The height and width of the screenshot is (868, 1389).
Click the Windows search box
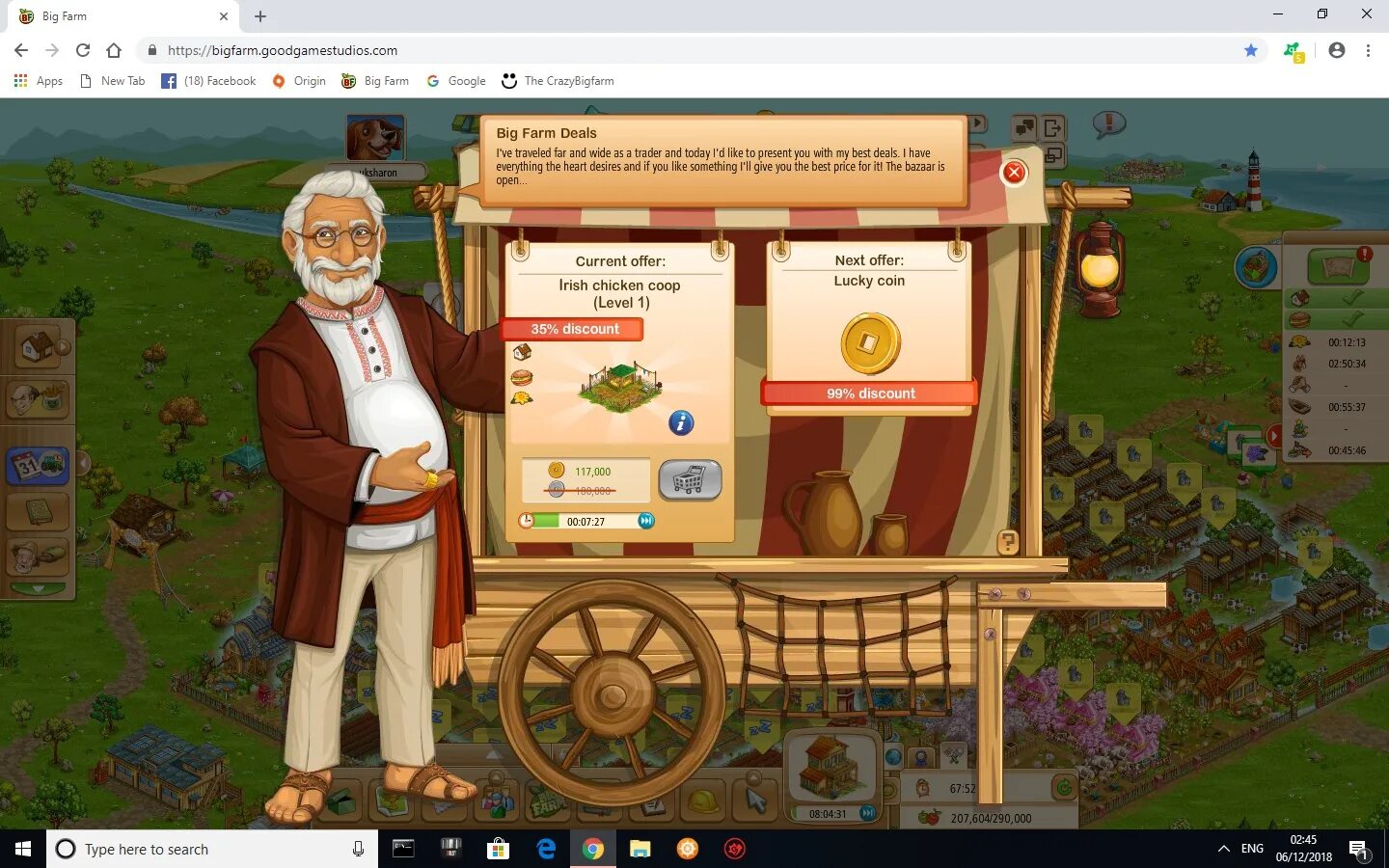click(x=212, y=849)
